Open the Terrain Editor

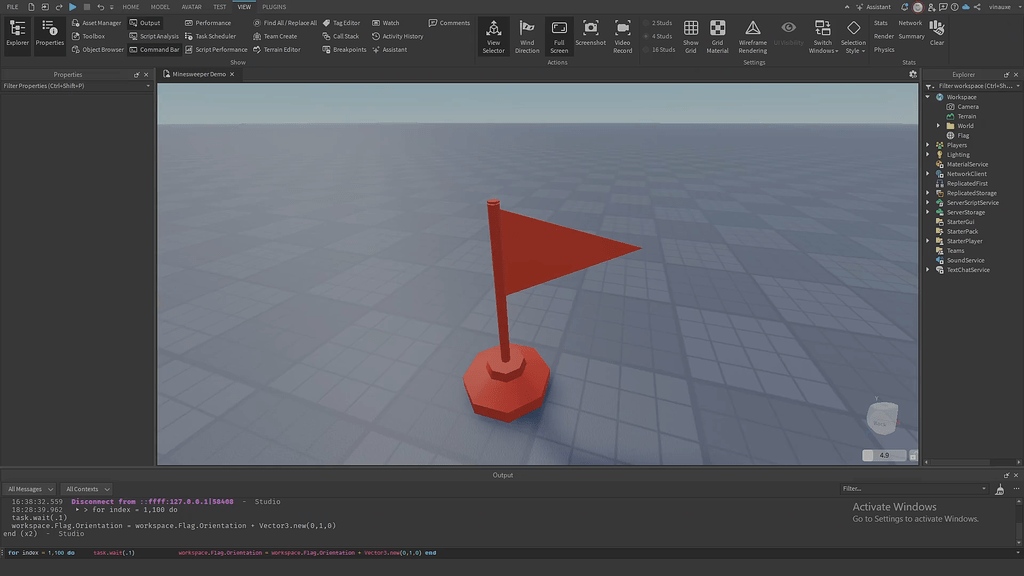point(279,49)
